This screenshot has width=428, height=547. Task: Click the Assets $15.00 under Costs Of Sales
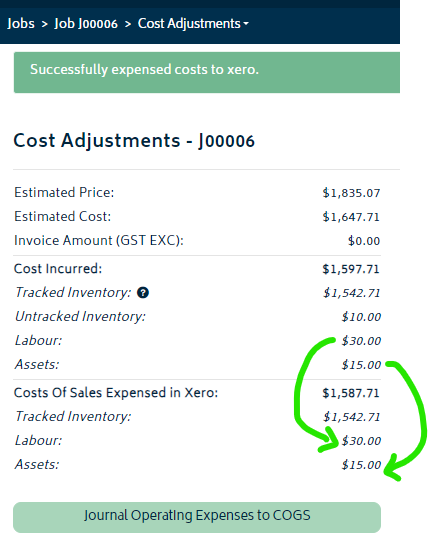[x=361, y=465]
